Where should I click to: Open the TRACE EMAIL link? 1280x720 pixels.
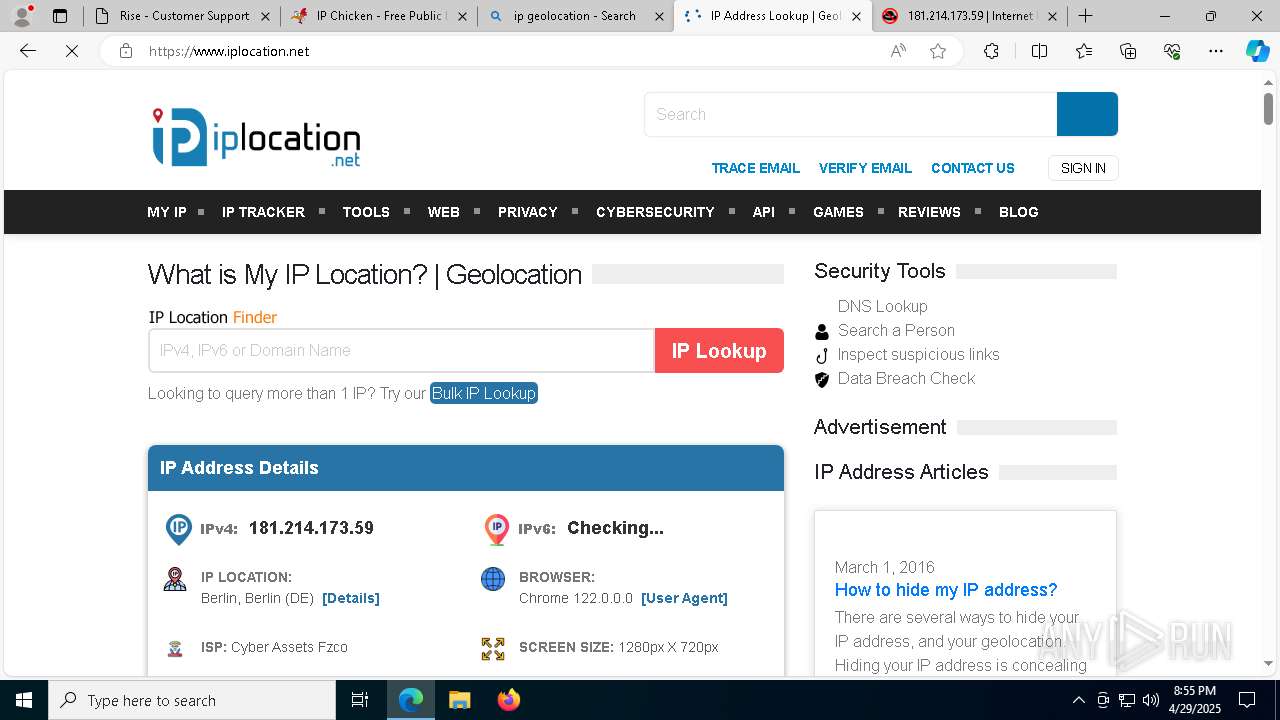pos(755,168)
